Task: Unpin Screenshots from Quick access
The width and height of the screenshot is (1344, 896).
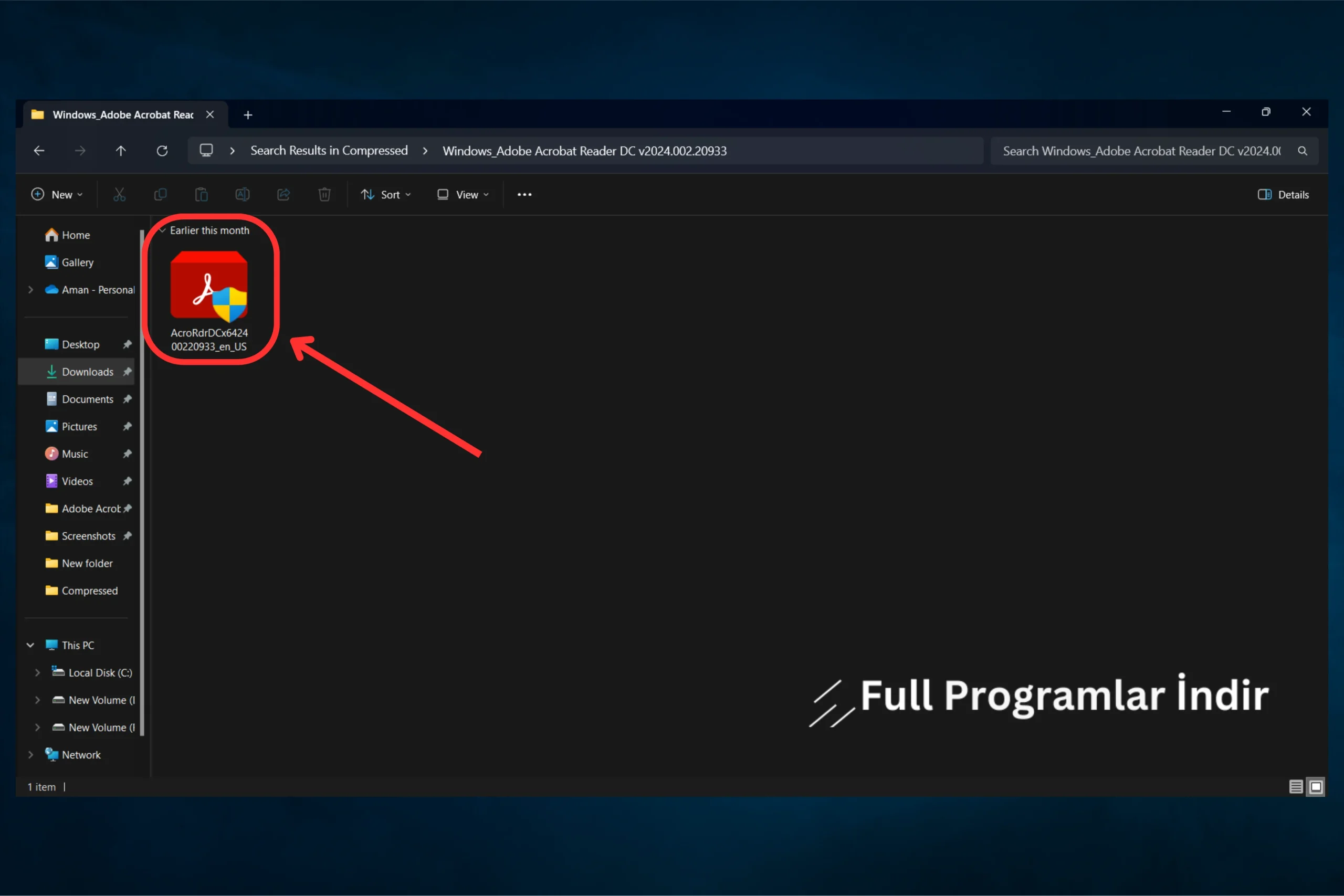Action: click(x=128, y=536)
